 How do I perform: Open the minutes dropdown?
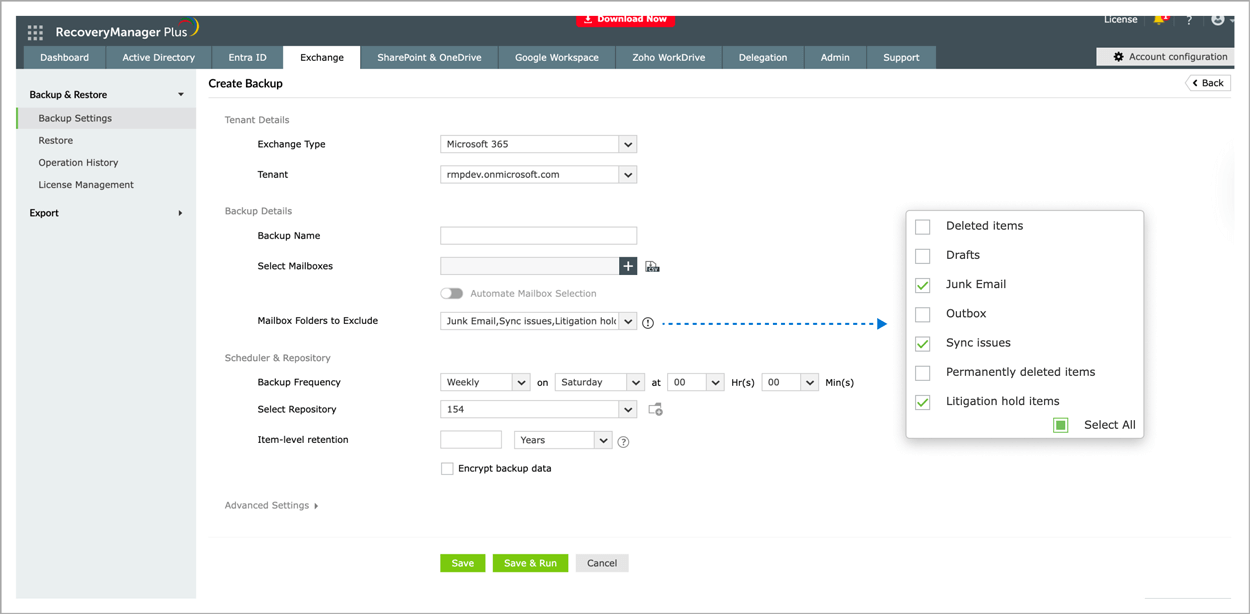790,382
